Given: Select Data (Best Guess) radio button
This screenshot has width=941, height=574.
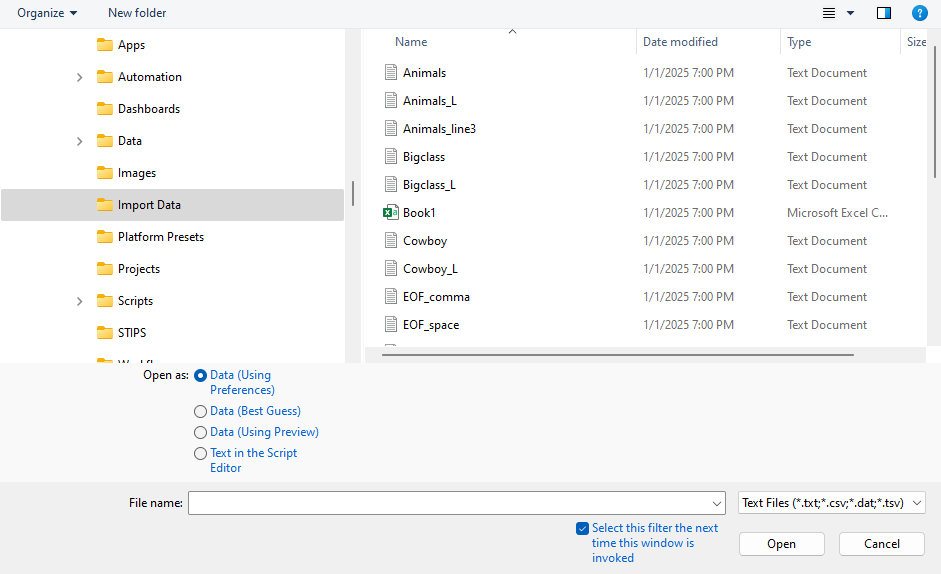Looking at the screenshot, I should click(200, 411).
